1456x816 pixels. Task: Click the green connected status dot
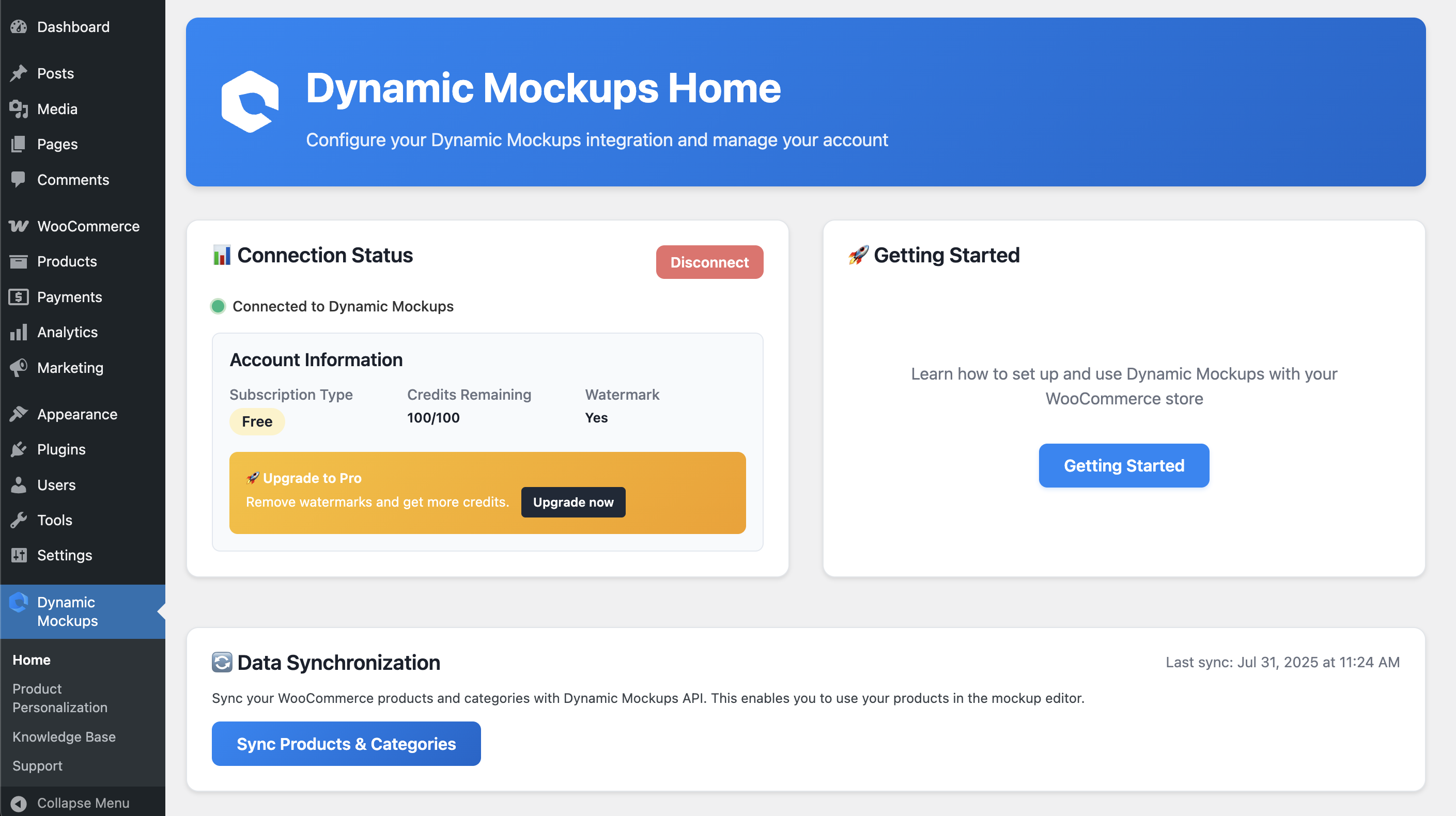pos(218,306)
